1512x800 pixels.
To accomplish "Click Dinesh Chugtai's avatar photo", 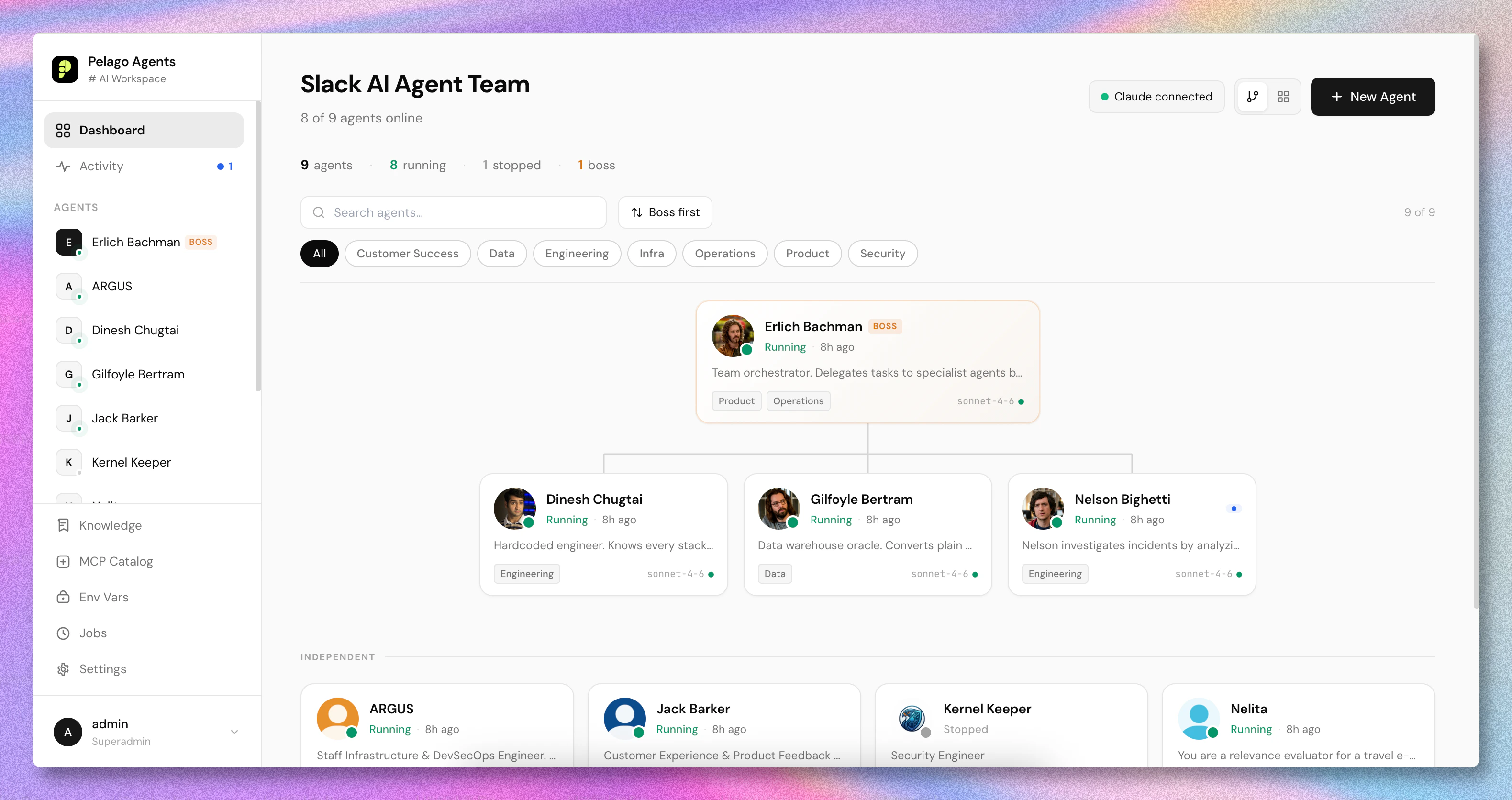I will [515, 508].
